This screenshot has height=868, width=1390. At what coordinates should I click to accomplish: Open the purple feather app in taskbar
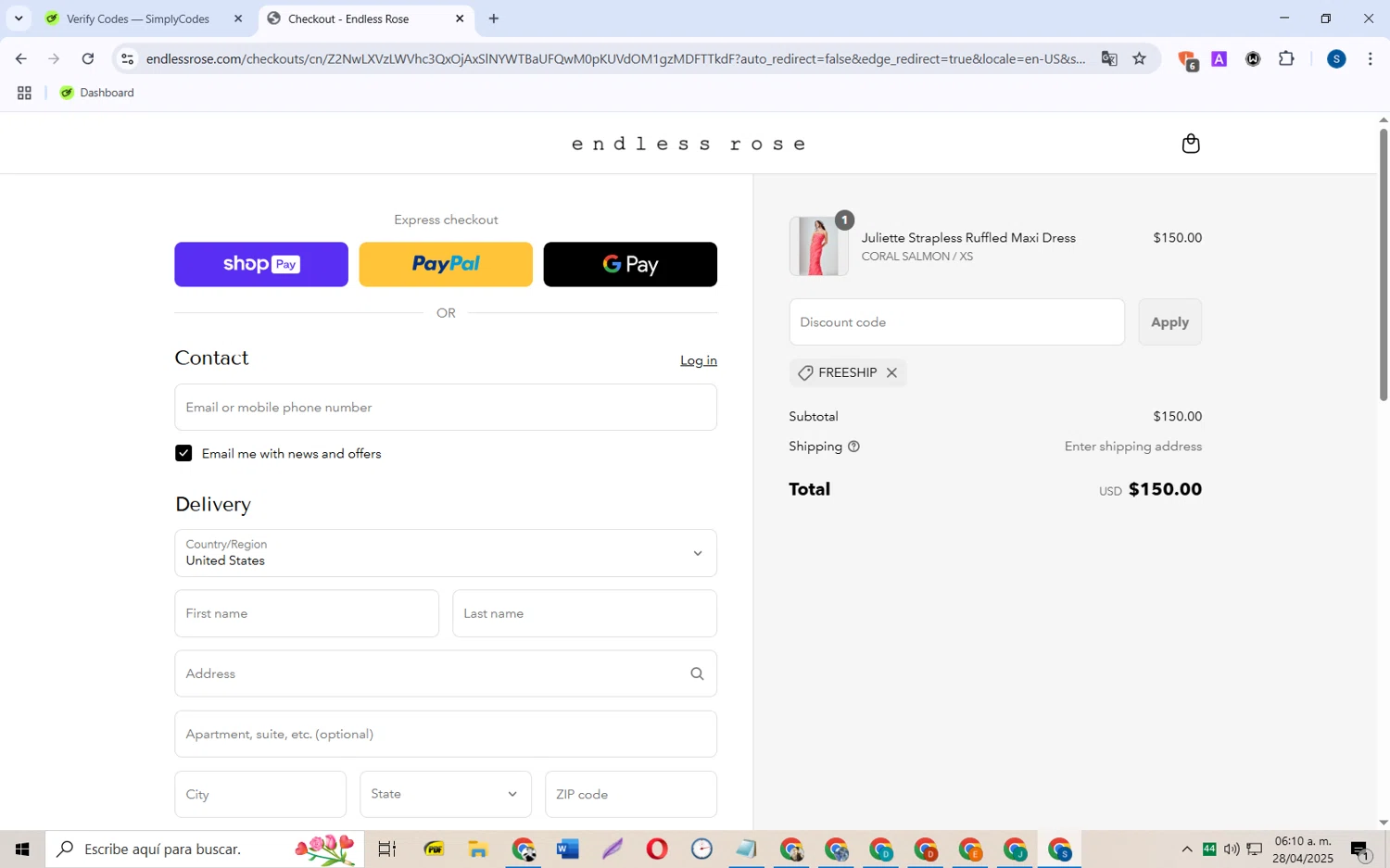pyautogui.click(x=613, y=849)
